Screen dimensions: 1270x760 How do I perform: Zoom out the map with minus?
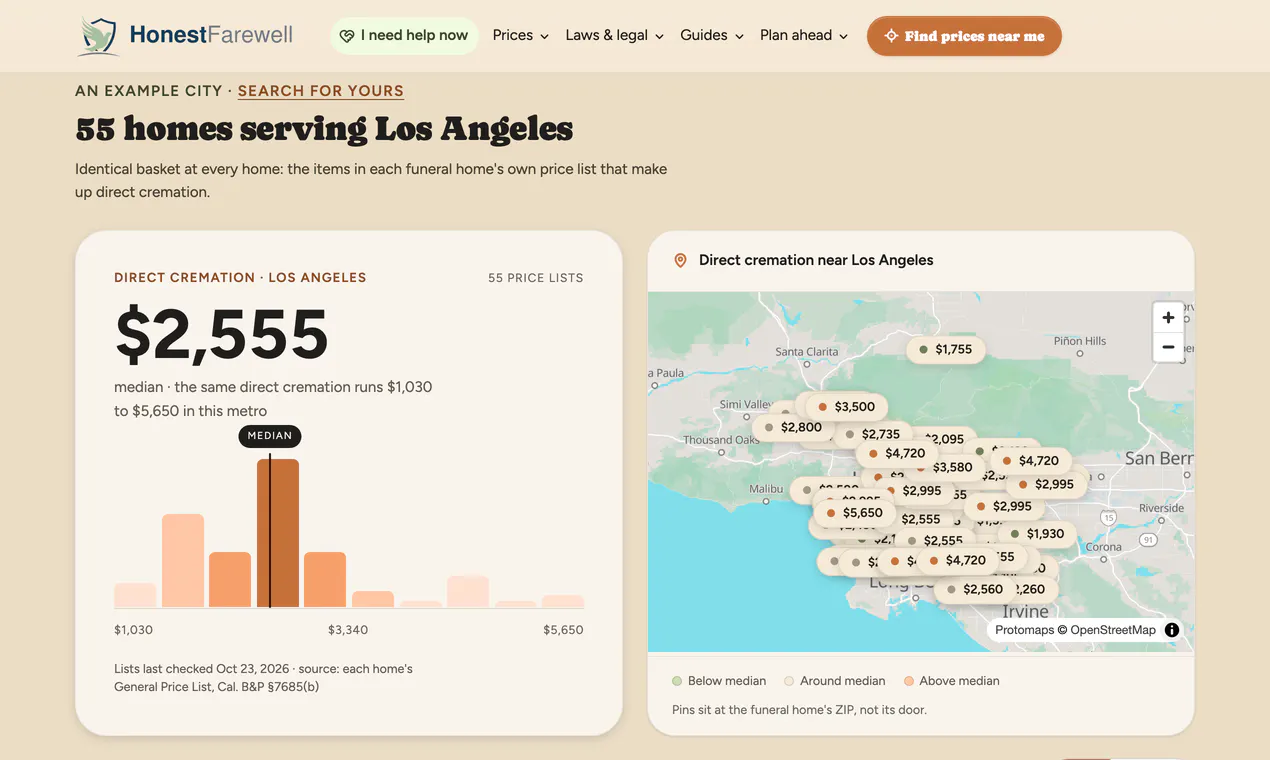point(1168,347)
